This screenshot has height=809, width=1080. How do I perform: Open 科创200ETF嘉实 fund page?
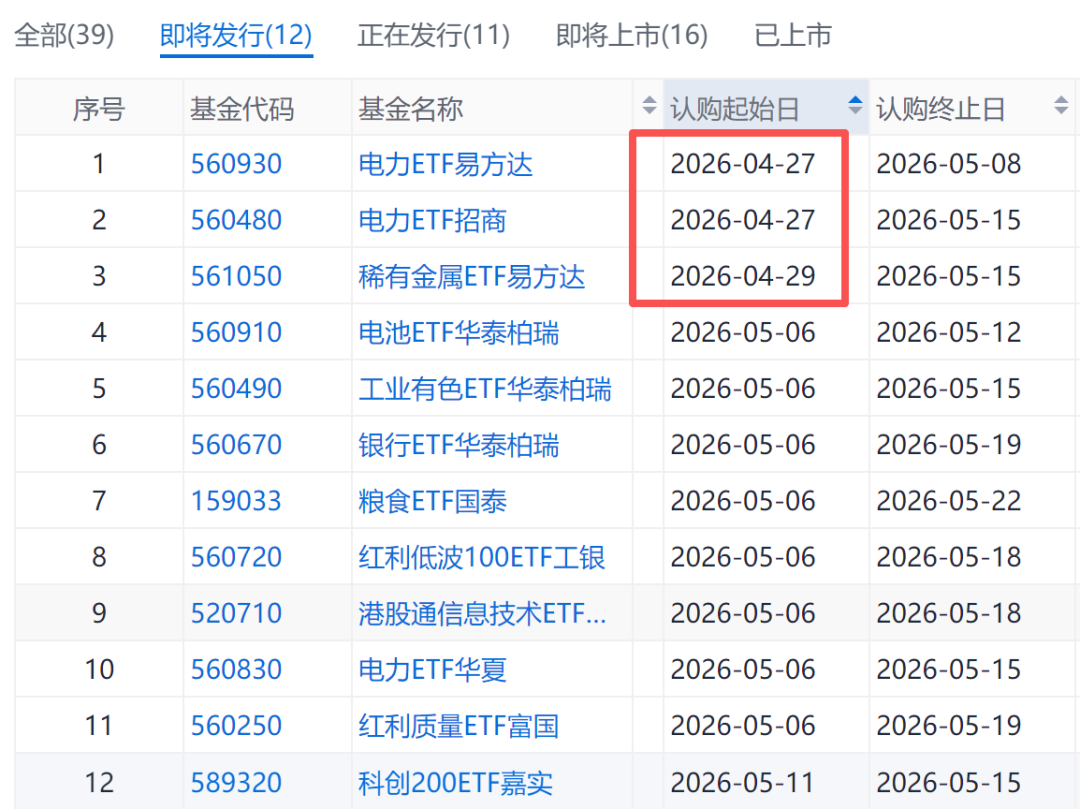point(455,783)
